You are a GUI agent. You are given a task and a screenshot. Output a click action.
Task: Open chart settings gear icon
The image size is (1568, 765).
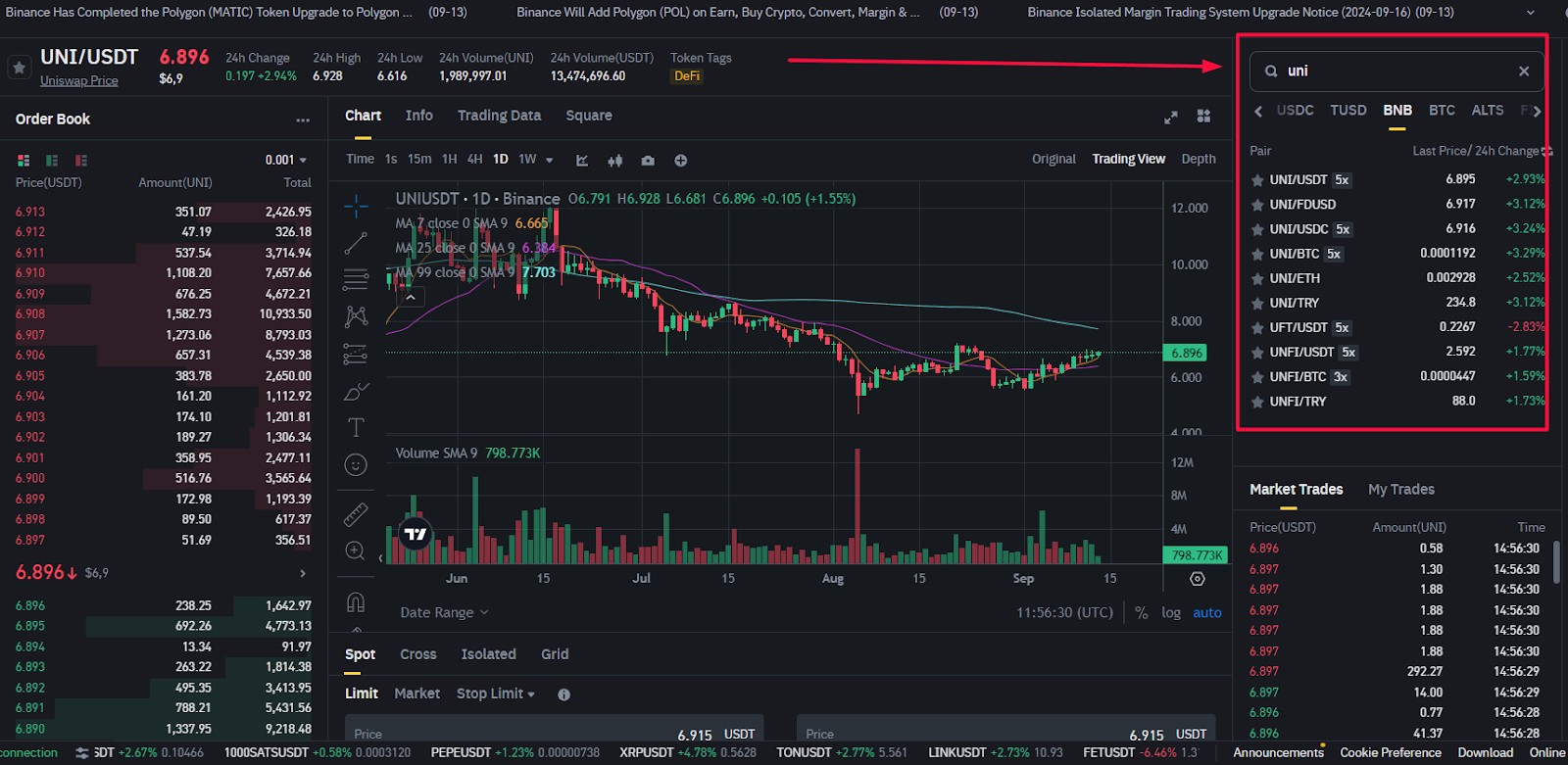[x=1198, y=579]
